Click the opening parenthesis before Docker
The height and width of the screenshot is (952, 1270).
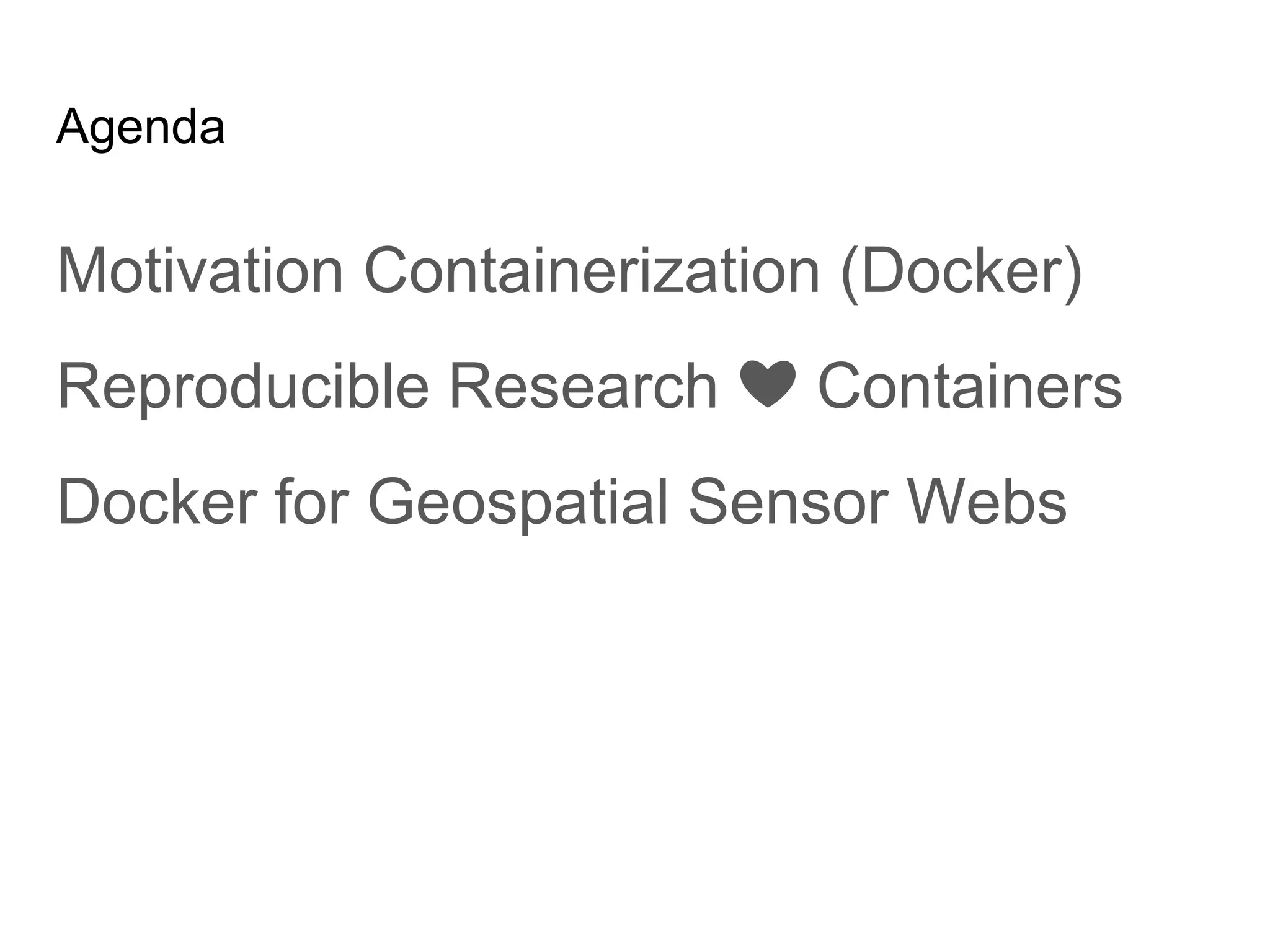tap(850, 273)
